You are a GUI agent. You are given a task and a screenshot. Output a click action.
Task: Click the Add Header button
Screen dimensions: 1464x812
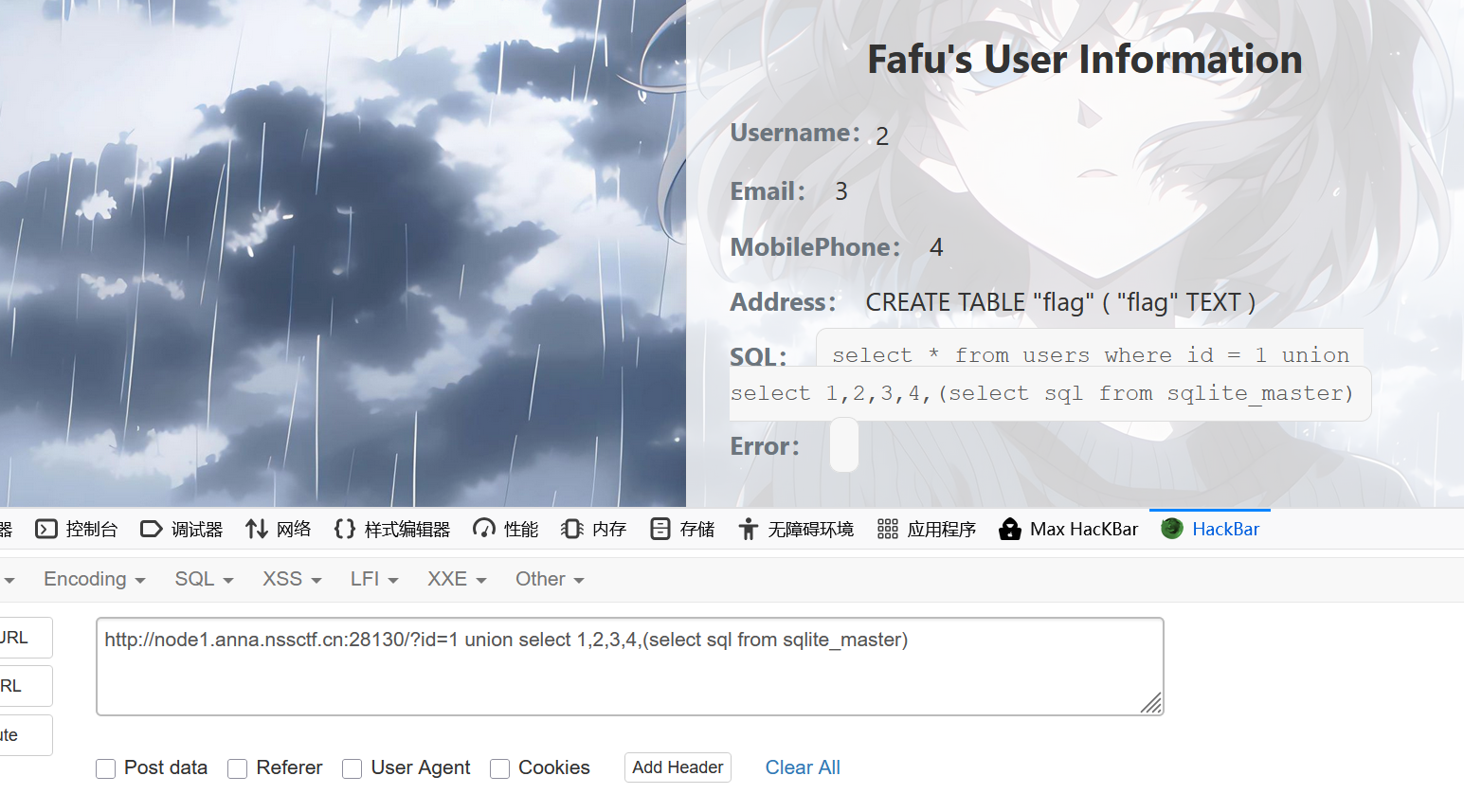coord(678,767)
